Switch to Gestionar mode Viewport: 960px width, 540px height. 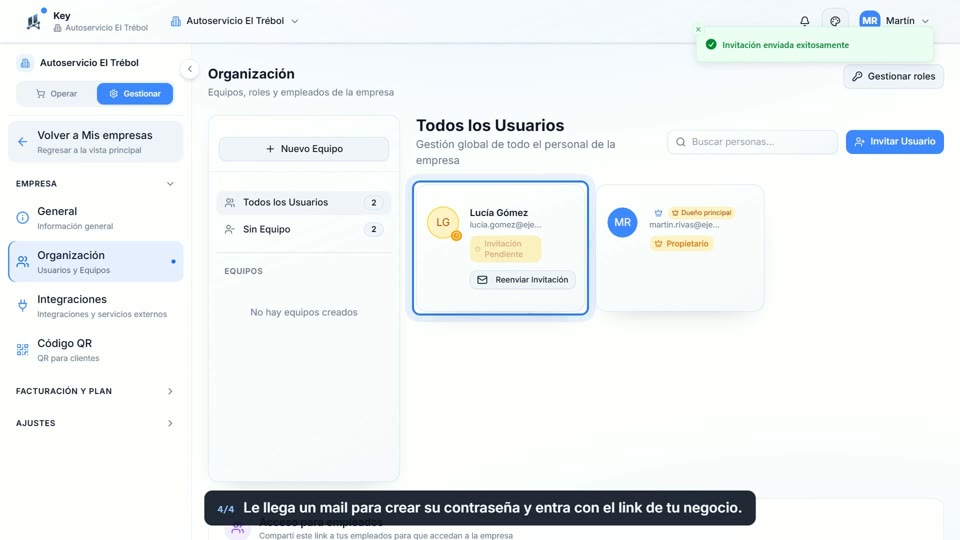[x=135, y=94]
